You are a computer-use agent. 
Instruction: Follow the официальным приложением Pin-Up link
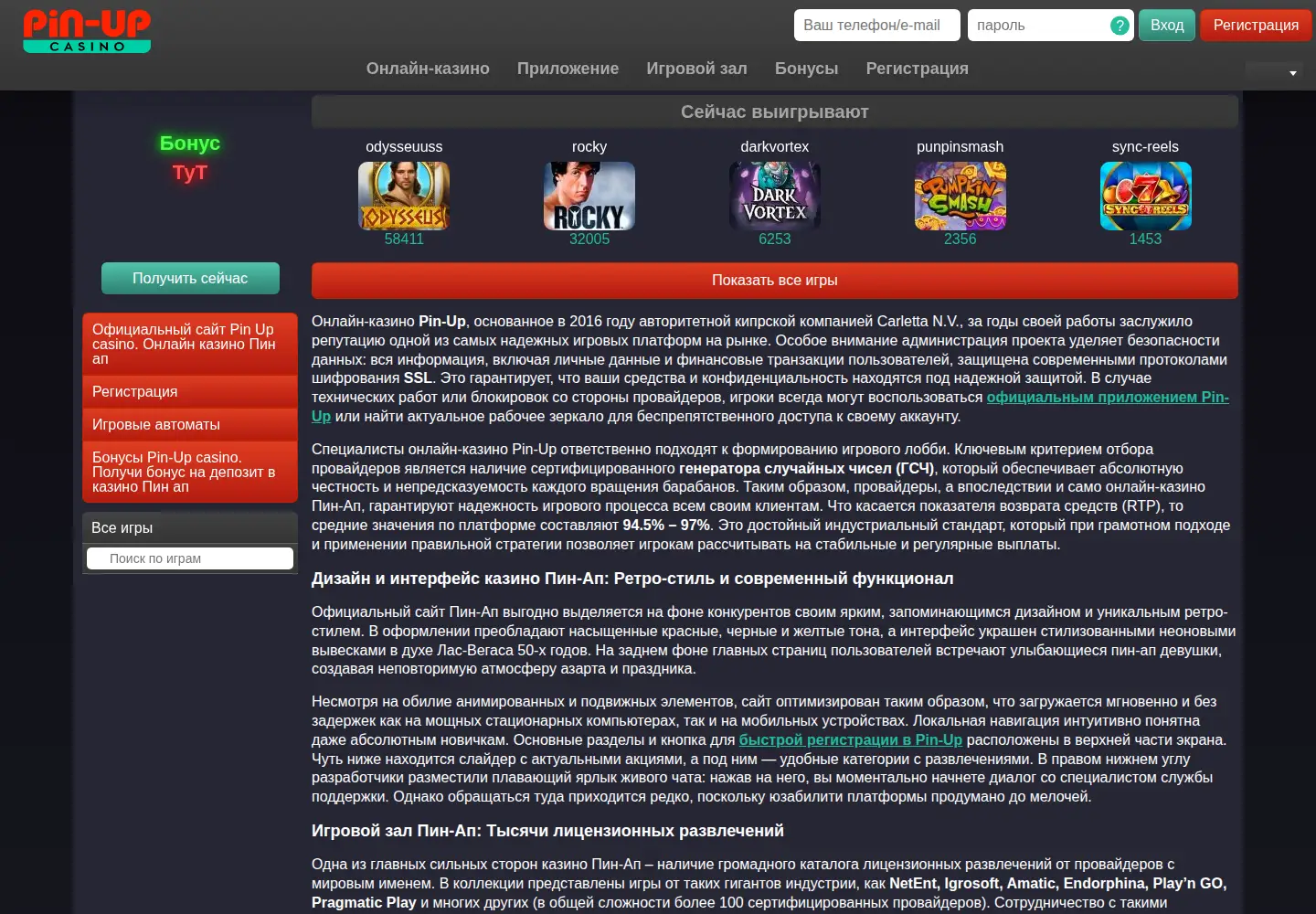[1108, 398]
